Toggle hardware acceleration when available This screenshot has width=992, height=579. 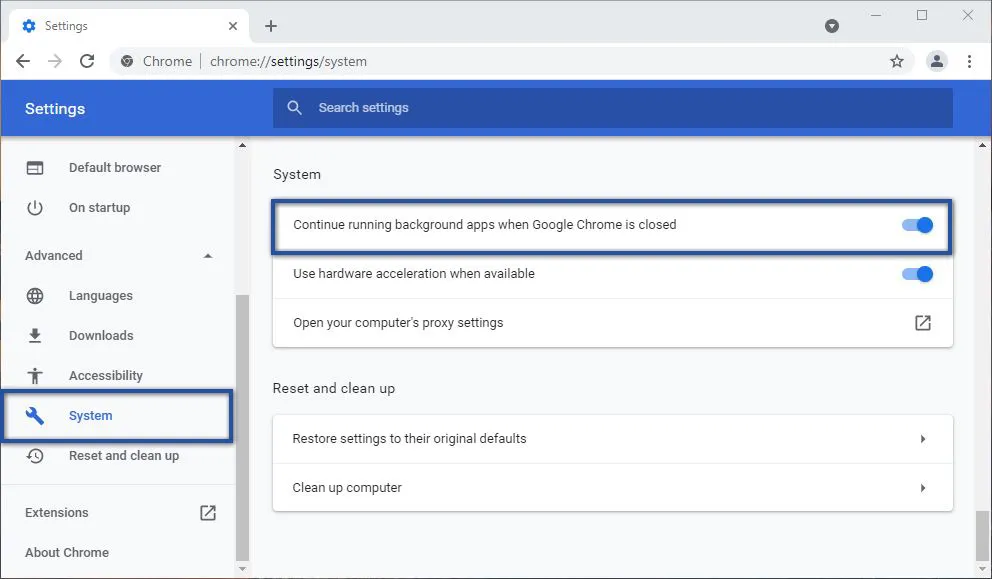point(916,273)
